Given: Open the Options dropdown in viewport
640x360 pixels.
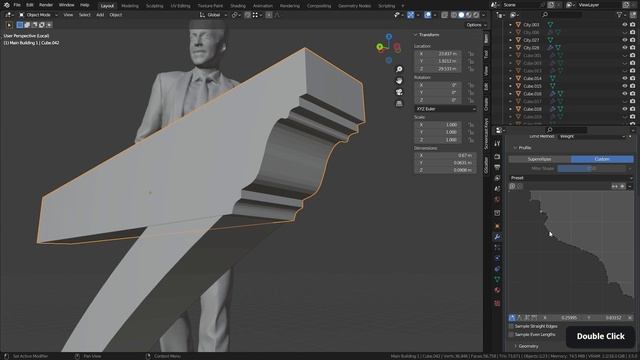Looking at the screenshot, I should tap(476, 25).
